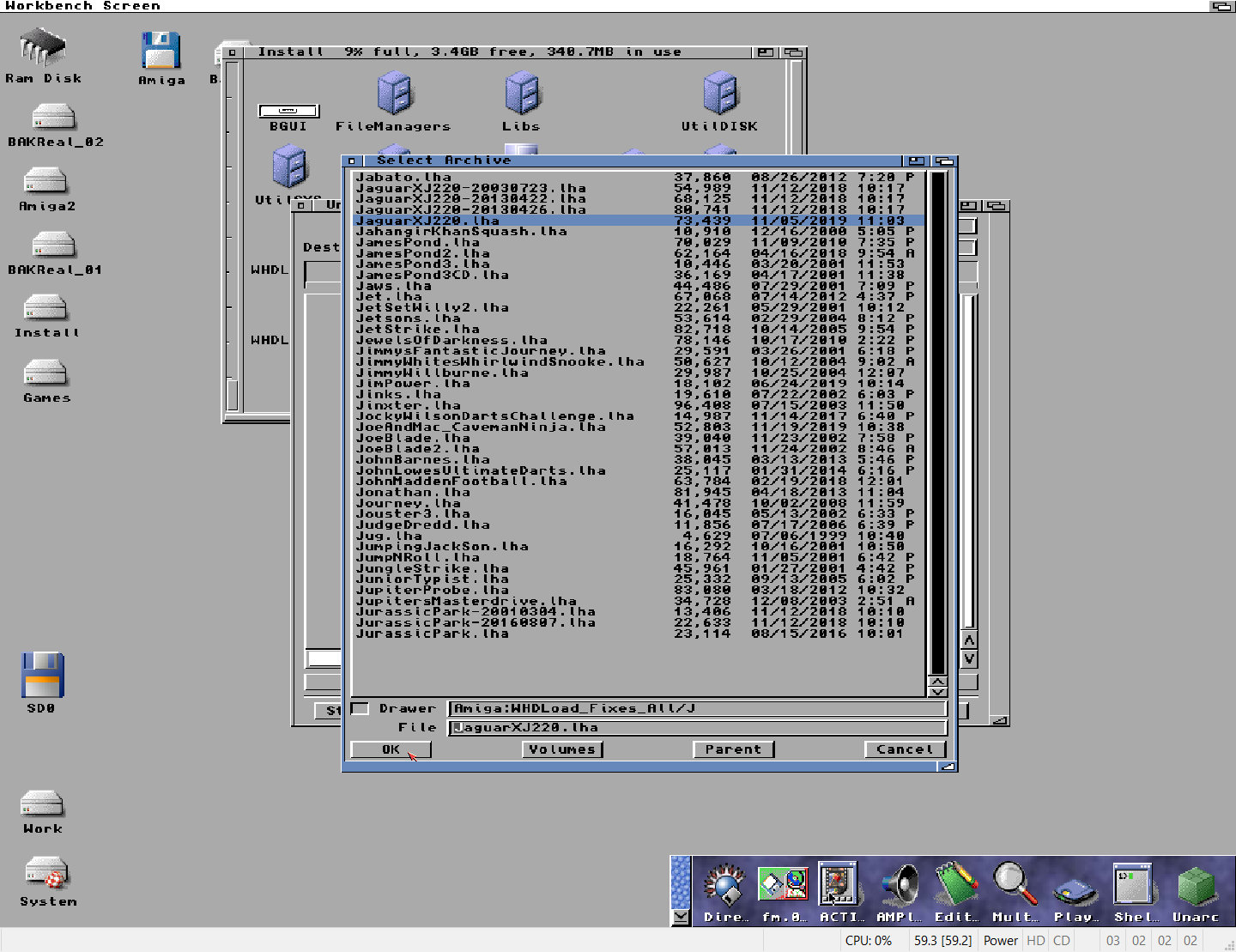This screenshot has height=952, width=1236.
Task: Select the SD0 floppy disk icon
Action: point(42,675)
